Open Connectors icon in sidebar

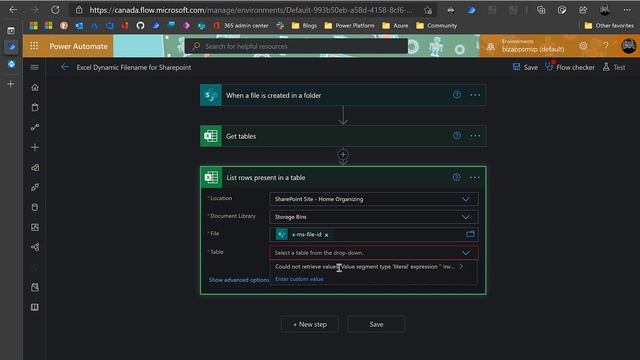[x=35, y=187]
